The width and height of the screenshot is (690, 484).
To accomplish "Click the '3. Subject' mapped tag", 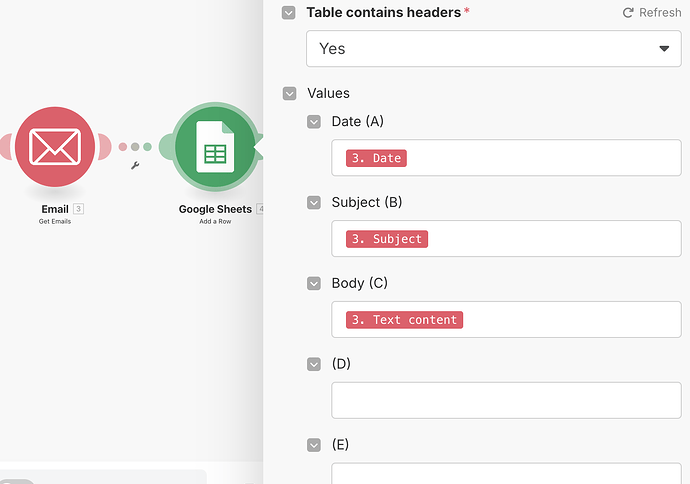I will 386,239.
